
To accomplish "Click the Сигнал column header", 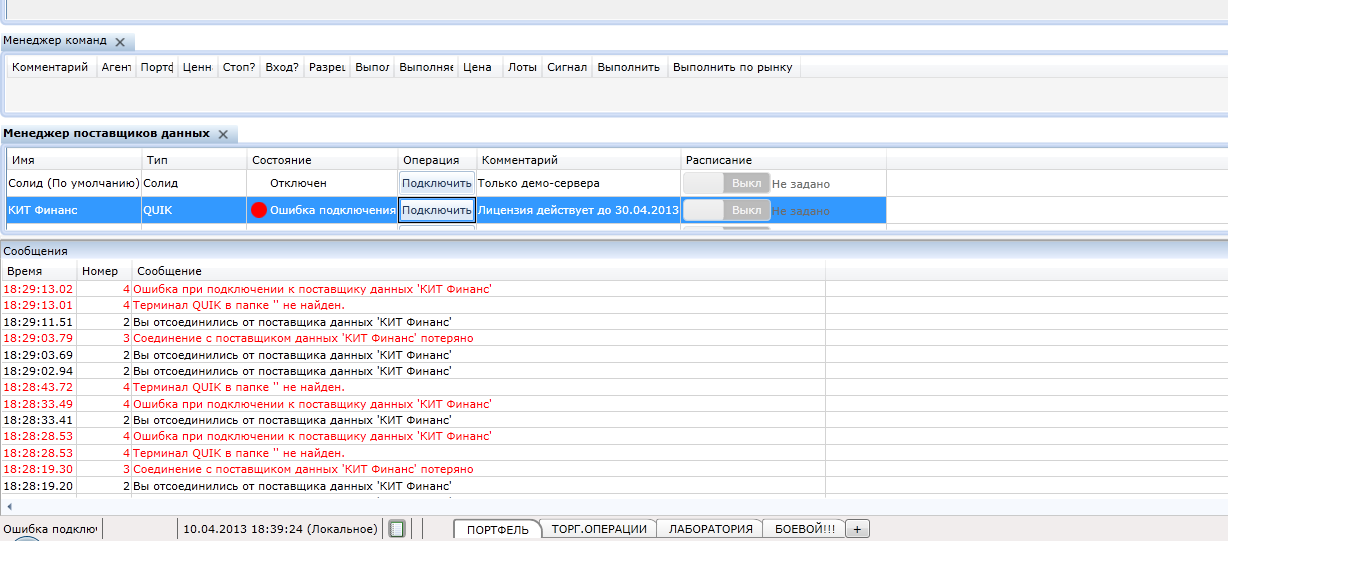I will [567, 67].
